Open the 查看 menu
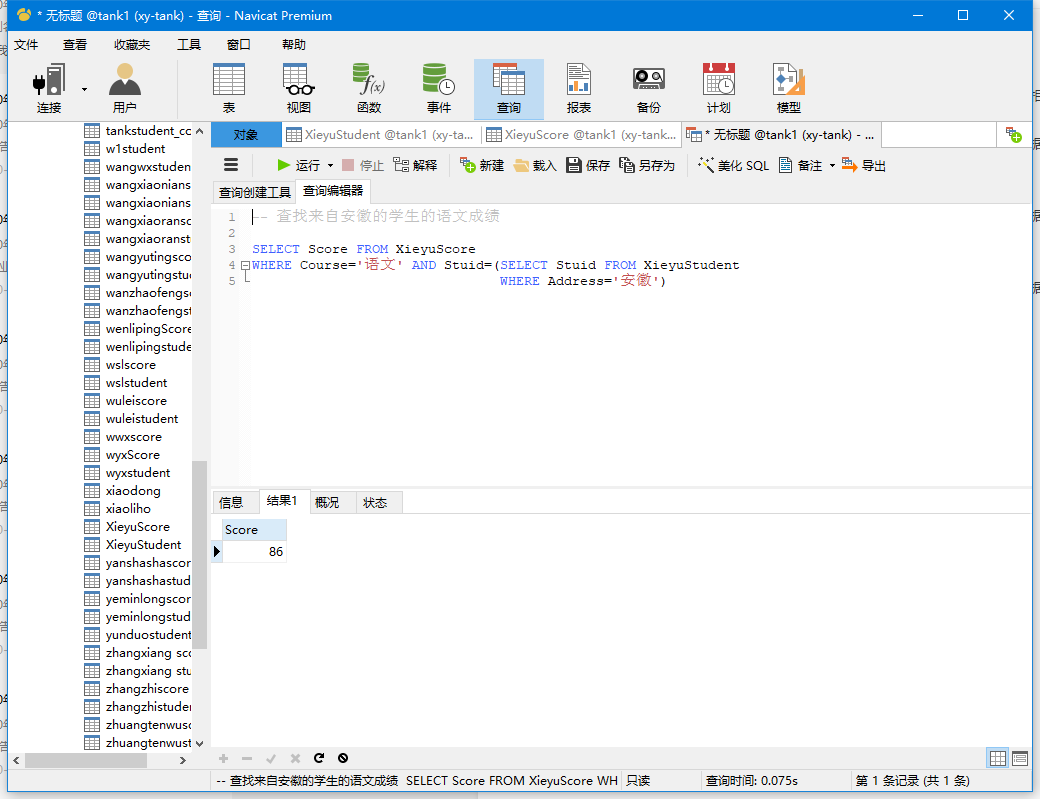Image resolution: width=1040 pixels, height=799 pixels. [75, 44]
